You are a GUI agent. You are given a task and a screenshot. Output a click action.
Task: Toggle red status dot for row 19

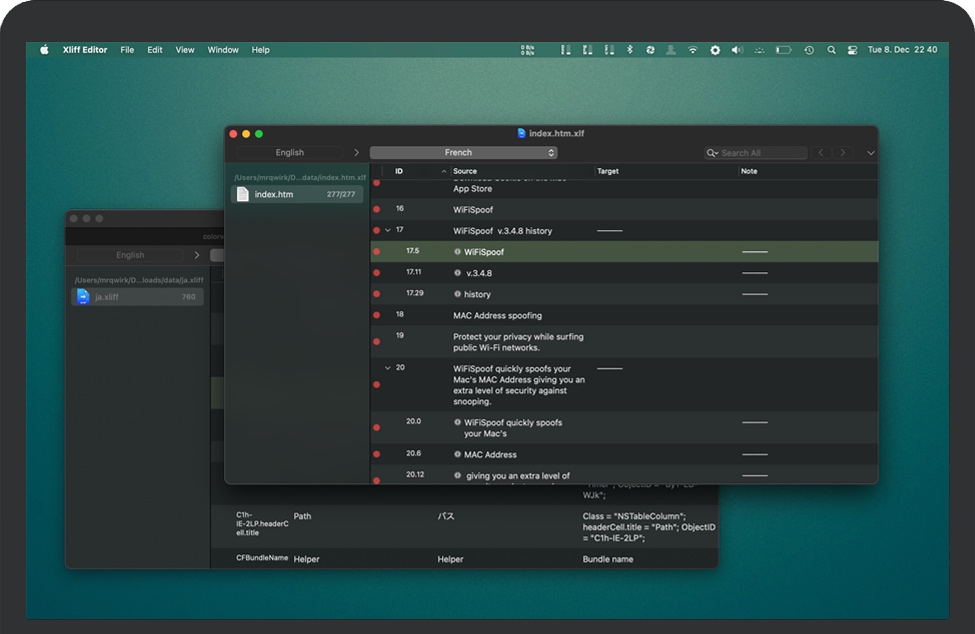[x=377, y=342]
